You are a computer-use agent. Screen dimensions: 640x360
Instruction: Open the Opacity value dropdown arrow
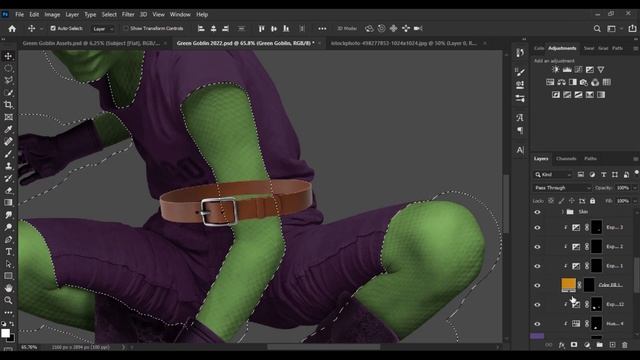pos(635,188)
